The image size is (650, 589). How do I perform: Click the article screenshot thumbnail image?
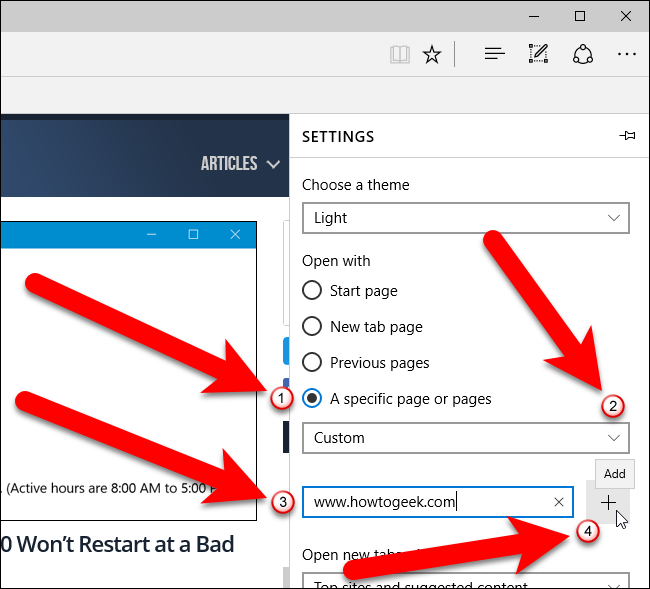129,371
